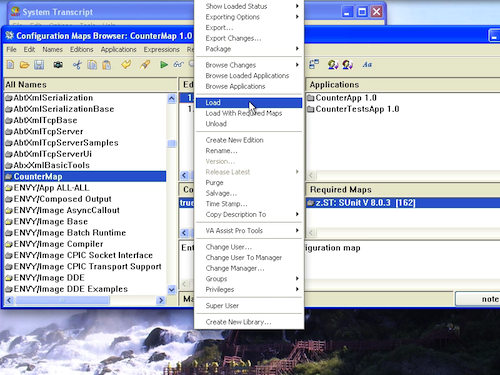Image resolution: width=500 pixels, height=375 pixels.
Task: Click the z.ST: SUnit map icon
Action: click(311, 203)
